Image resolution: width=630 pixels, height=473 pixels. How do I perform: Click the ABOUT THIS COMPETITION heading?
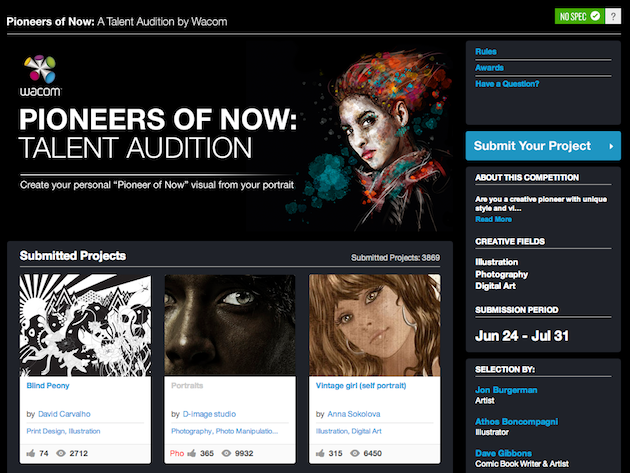[527, 178]
